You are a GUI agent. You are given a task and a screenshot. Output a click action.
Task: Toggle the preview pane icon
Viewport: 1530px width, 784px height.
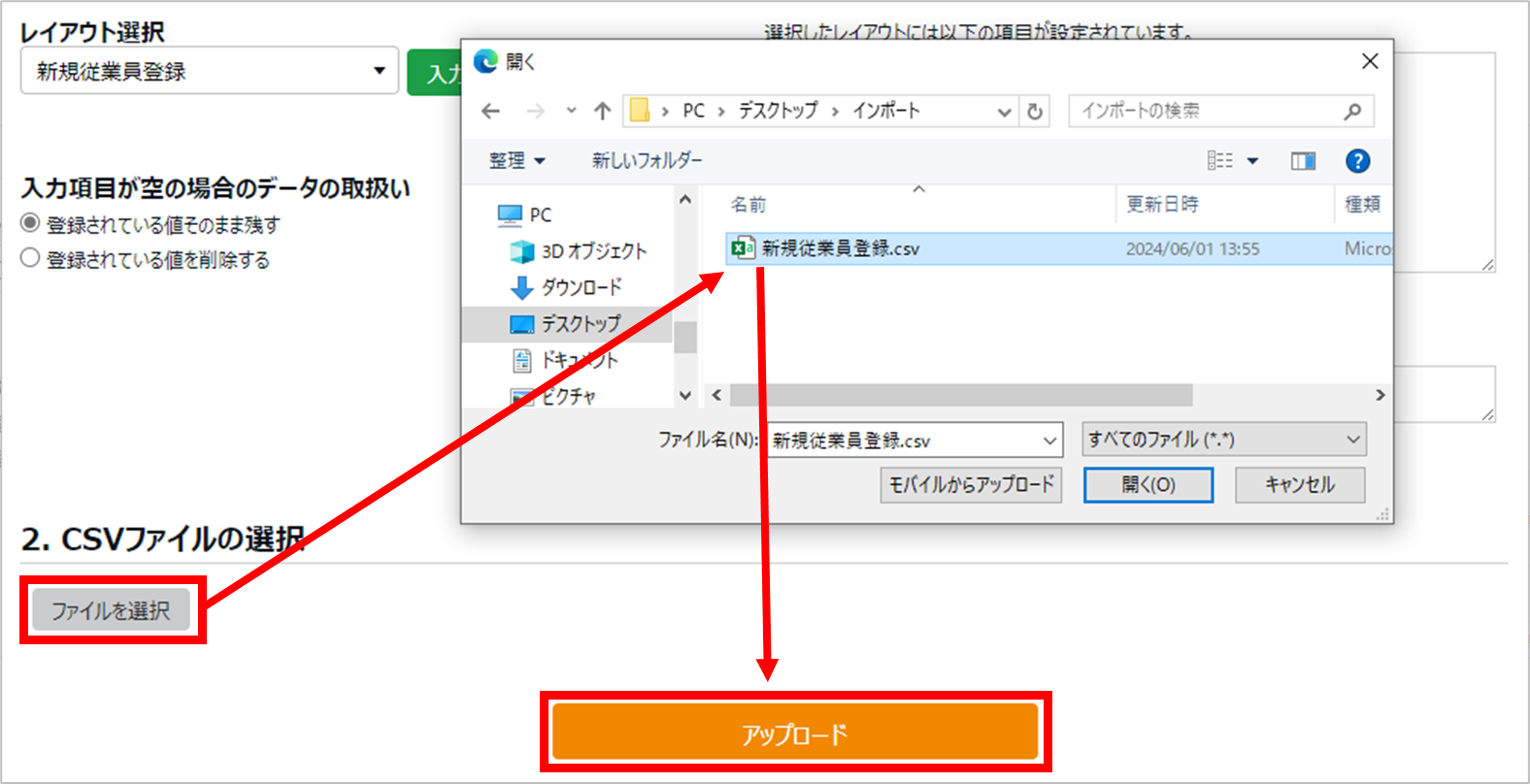(1303, 161)
